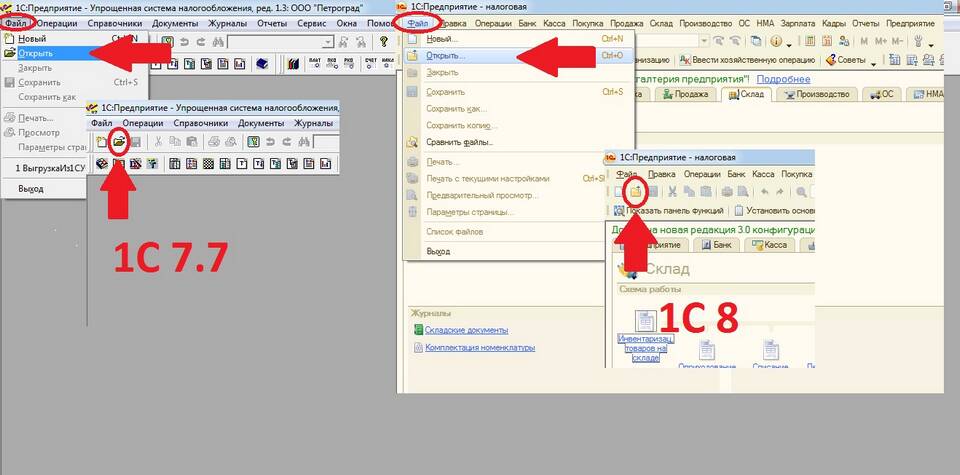Open the Файл menu in 1C 7.7 window
The height and width of the screenshot is (475, 960).
point(16,23)
